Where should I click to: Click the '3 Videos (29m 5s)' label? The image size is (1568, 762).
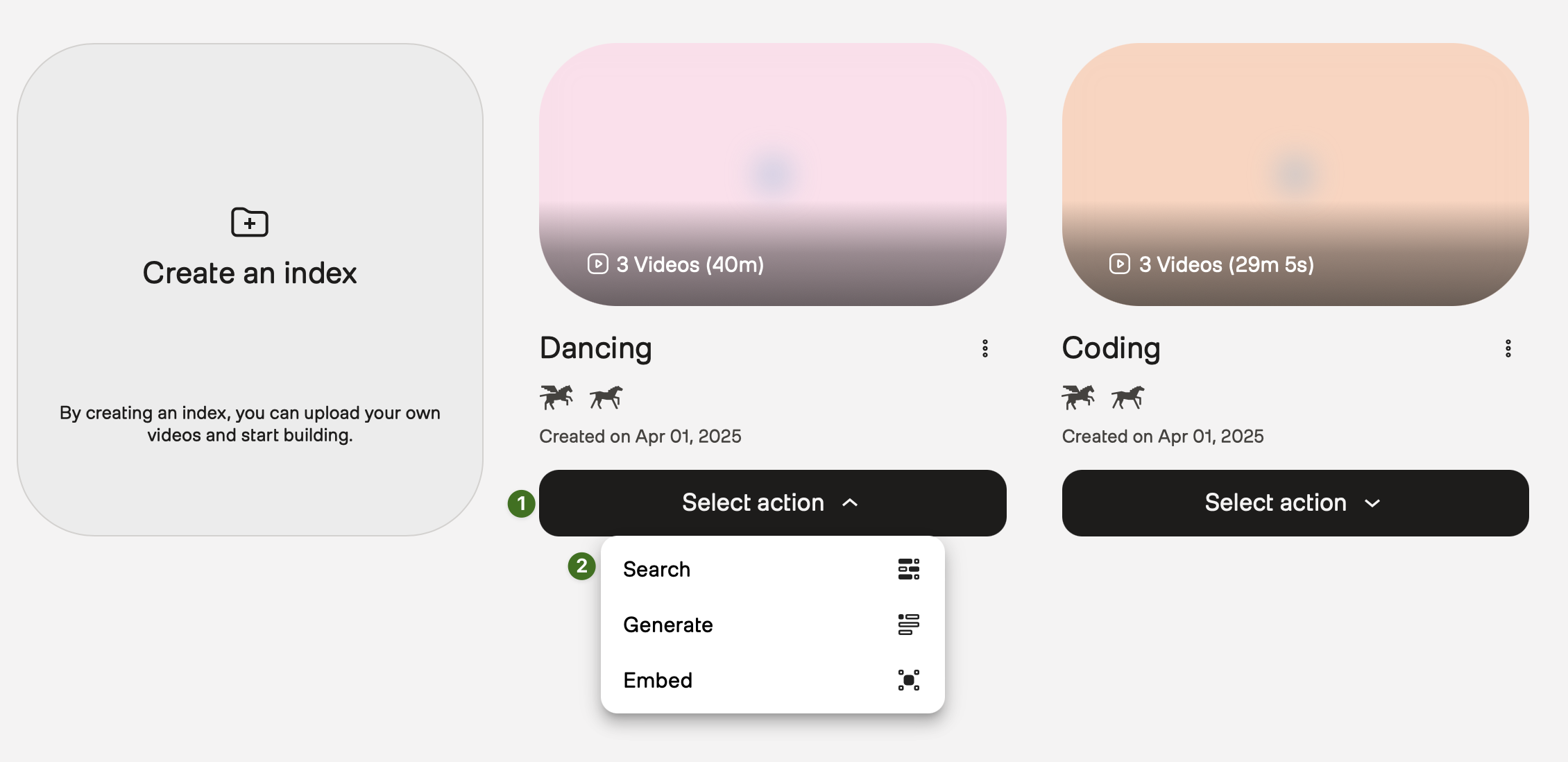tap(1227, 264)
